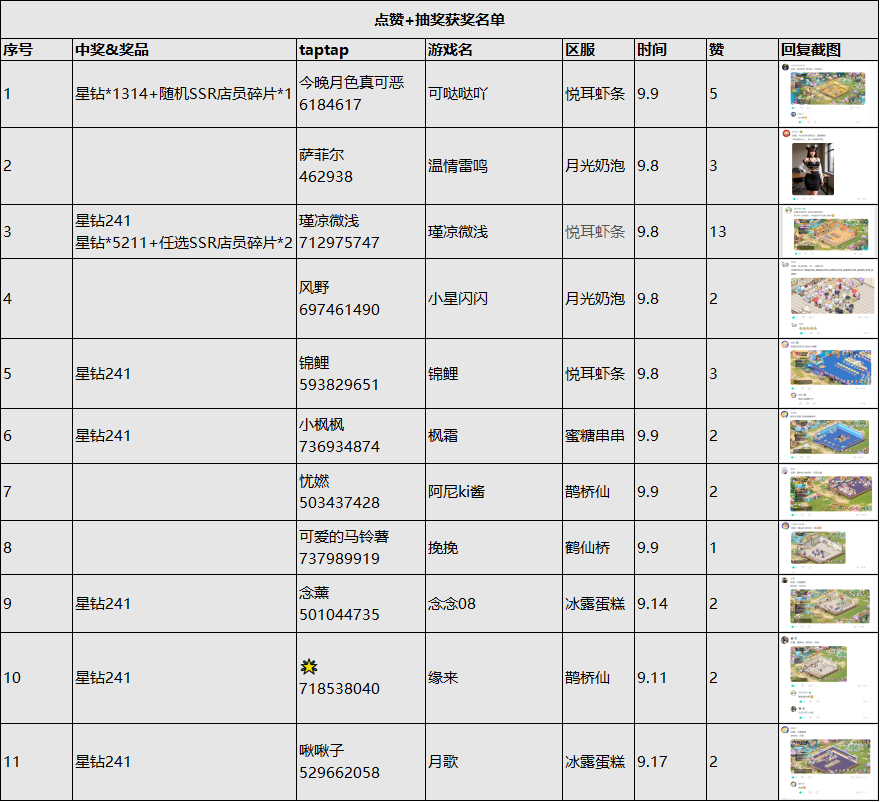Open row 4 风野 screenshot thumbnail

point(827,299)
